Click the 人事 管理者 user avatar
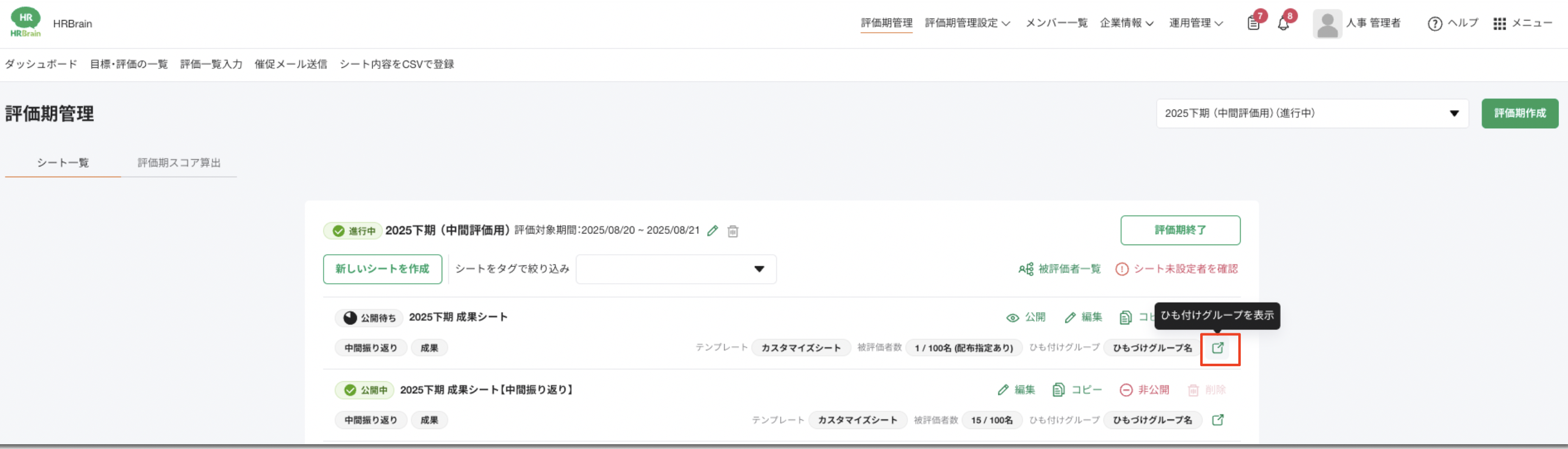1568x449 pixels. [x=1327, y=24]
